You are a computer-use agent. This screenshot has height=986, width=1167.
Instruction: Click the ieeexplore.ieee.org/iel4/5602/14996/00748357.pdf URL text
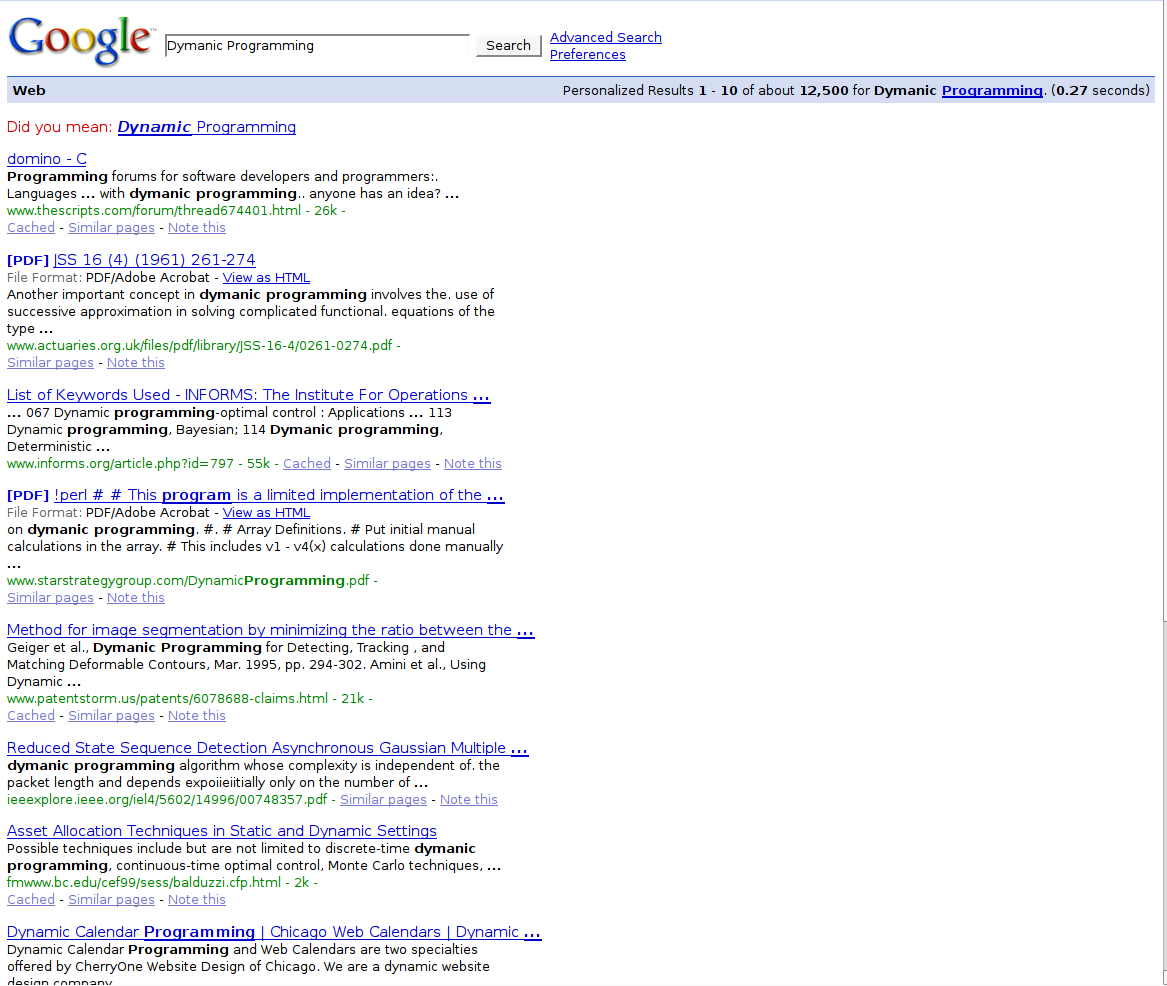coord(167,800)
